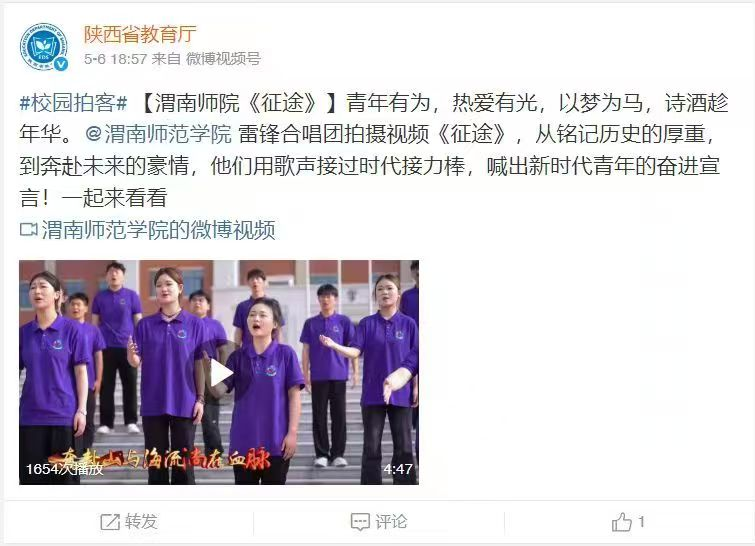Click the 微博视频号 source link
The width and height of the screenshot is (755, 546).
223,59
